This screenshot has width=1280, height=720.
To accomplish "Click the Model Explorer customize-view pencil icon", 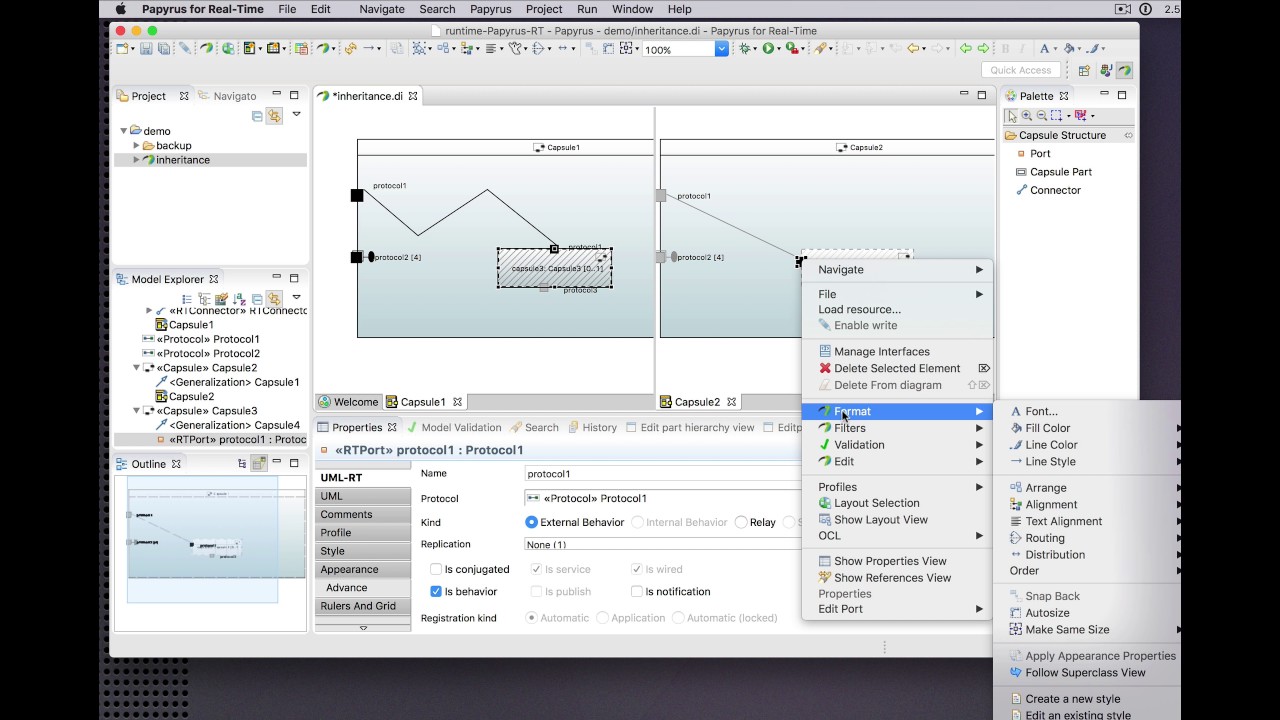I will tap(221, 299).
